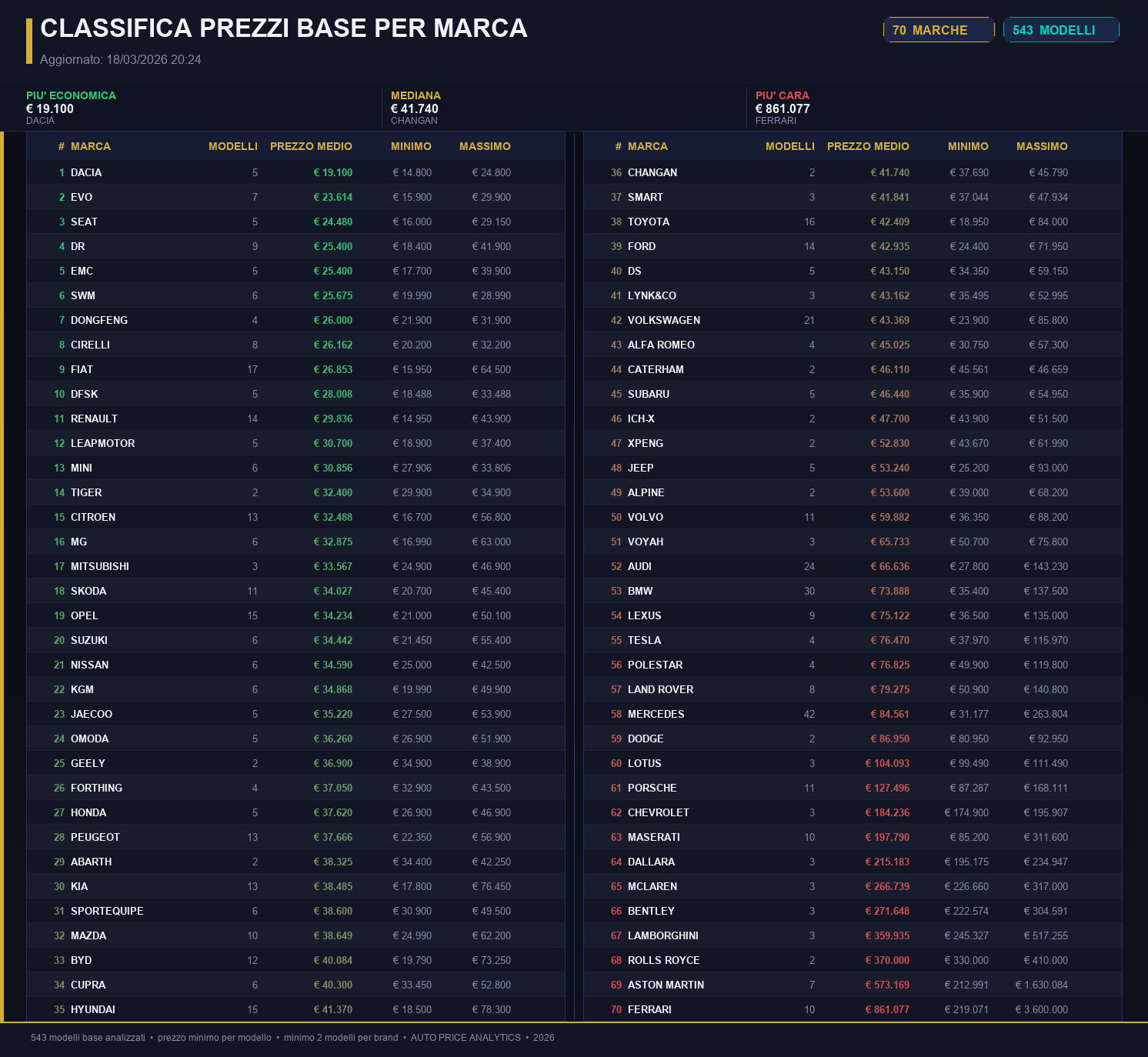The height and width of the screenshot is (1057, 1148).
Task: Select the PIU' CARA Ferrari summary
Action: tap(783, 108)
